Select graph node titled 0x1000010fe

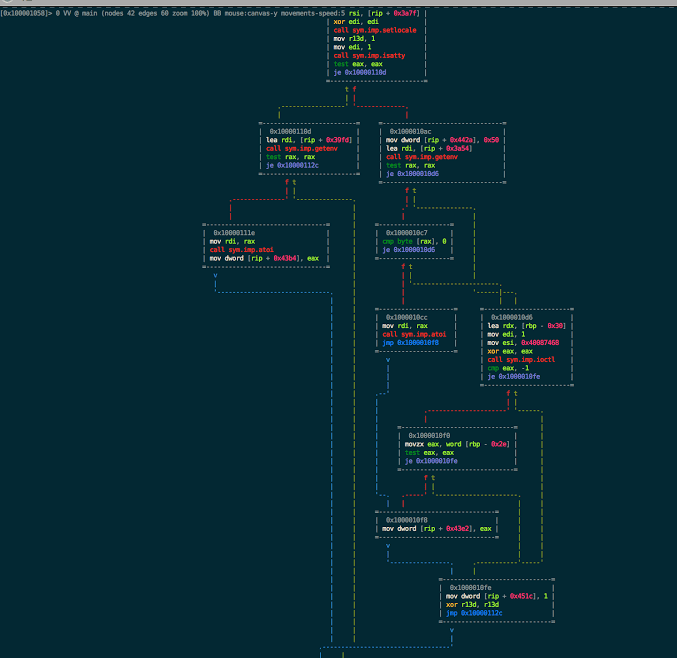click(471, 588)
